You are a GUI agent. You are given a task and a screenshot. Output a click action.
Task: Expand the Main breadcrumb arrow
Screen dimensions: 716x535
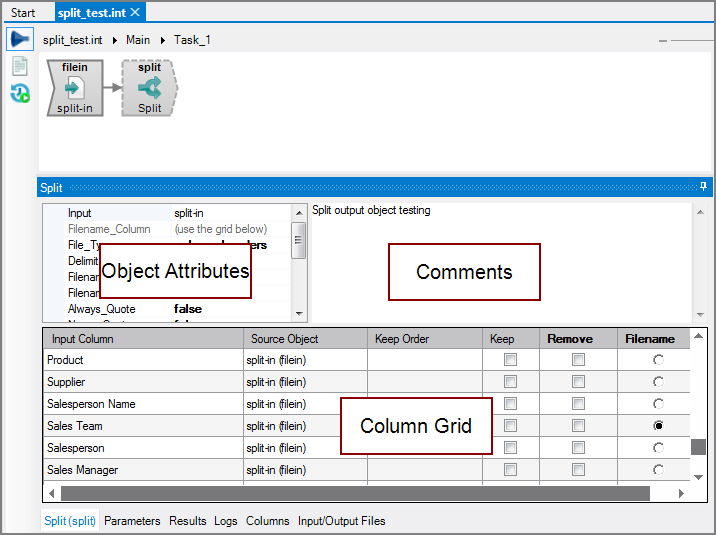(x=162, y=41)
